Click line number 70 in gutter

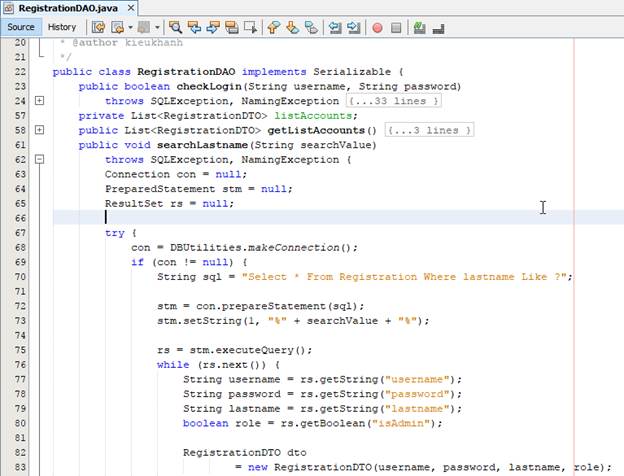click(20, 277)
